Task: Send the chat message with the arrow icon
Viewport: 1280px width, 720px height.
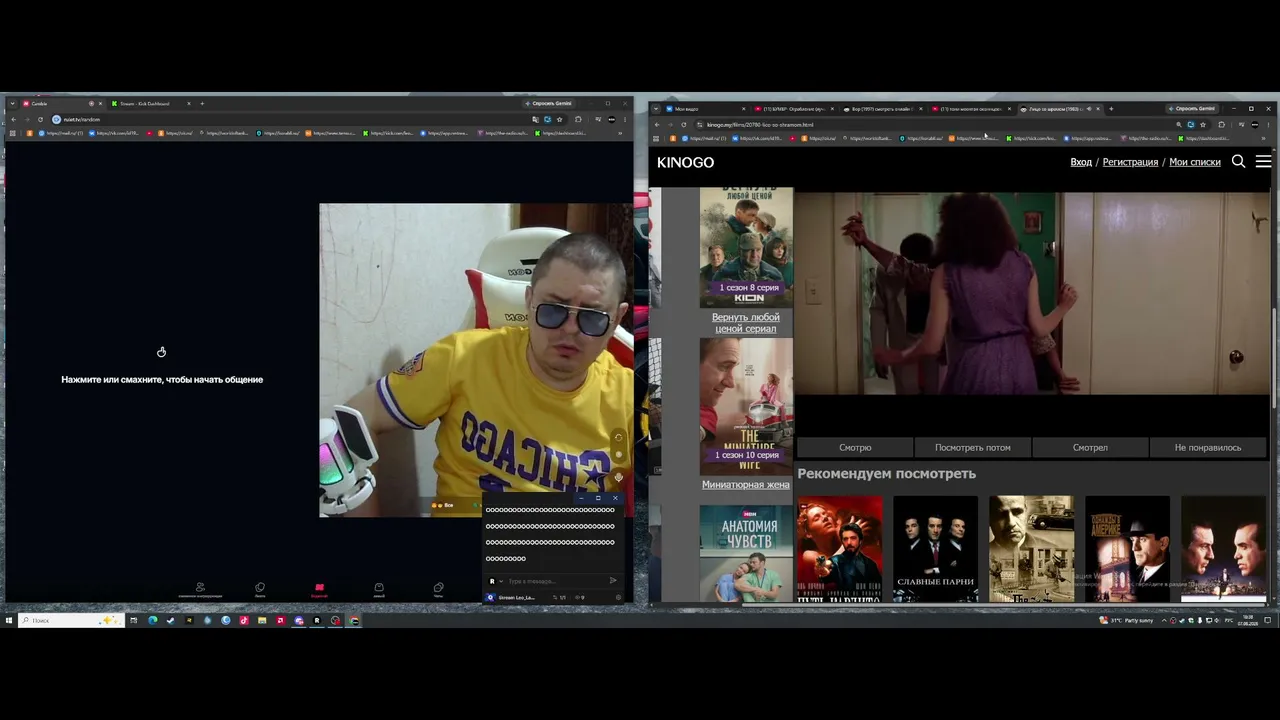Action: pyautogui.click(x=613, y=581)
